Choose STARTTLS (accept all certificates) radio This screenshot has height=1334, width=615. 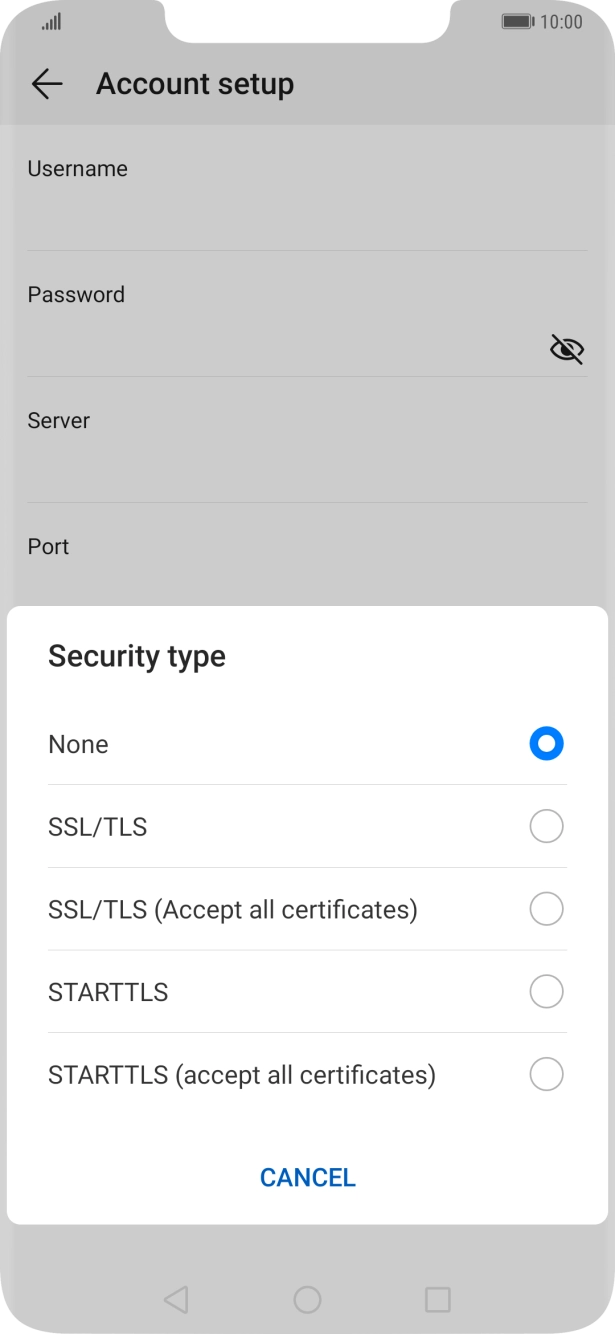point(546,1075)
